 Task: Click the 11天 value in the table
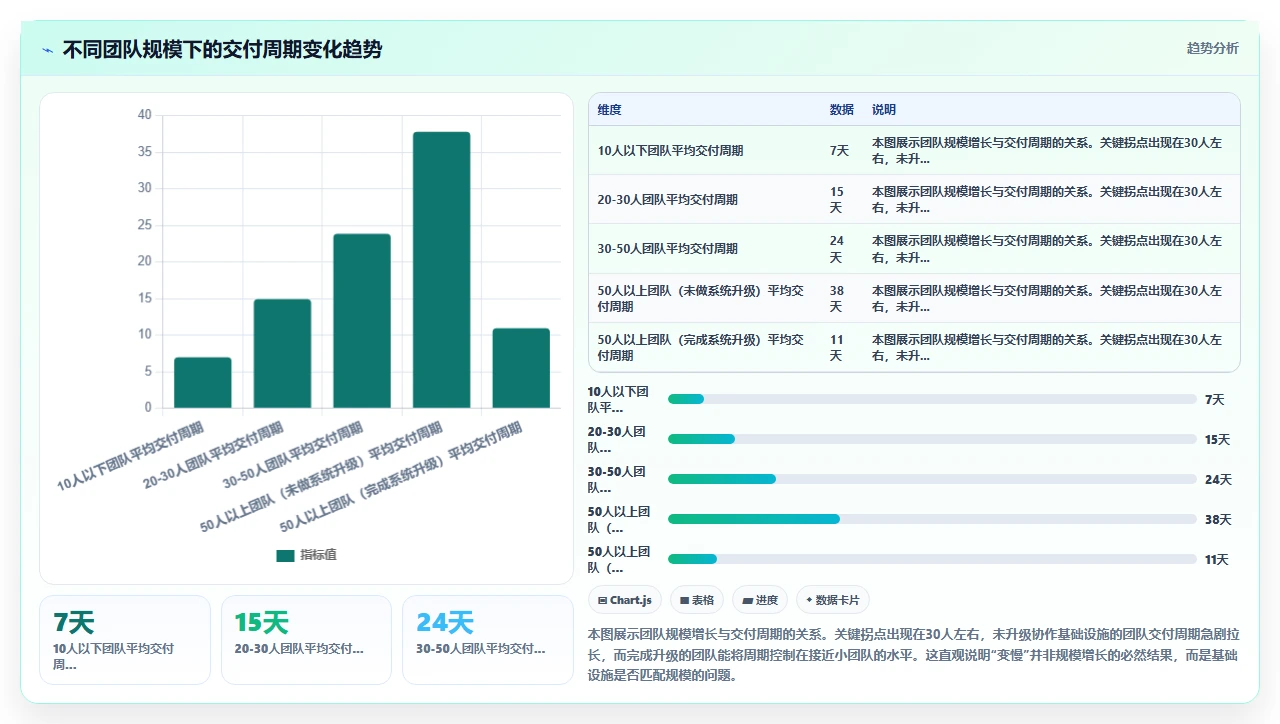(x=837, y=347)
